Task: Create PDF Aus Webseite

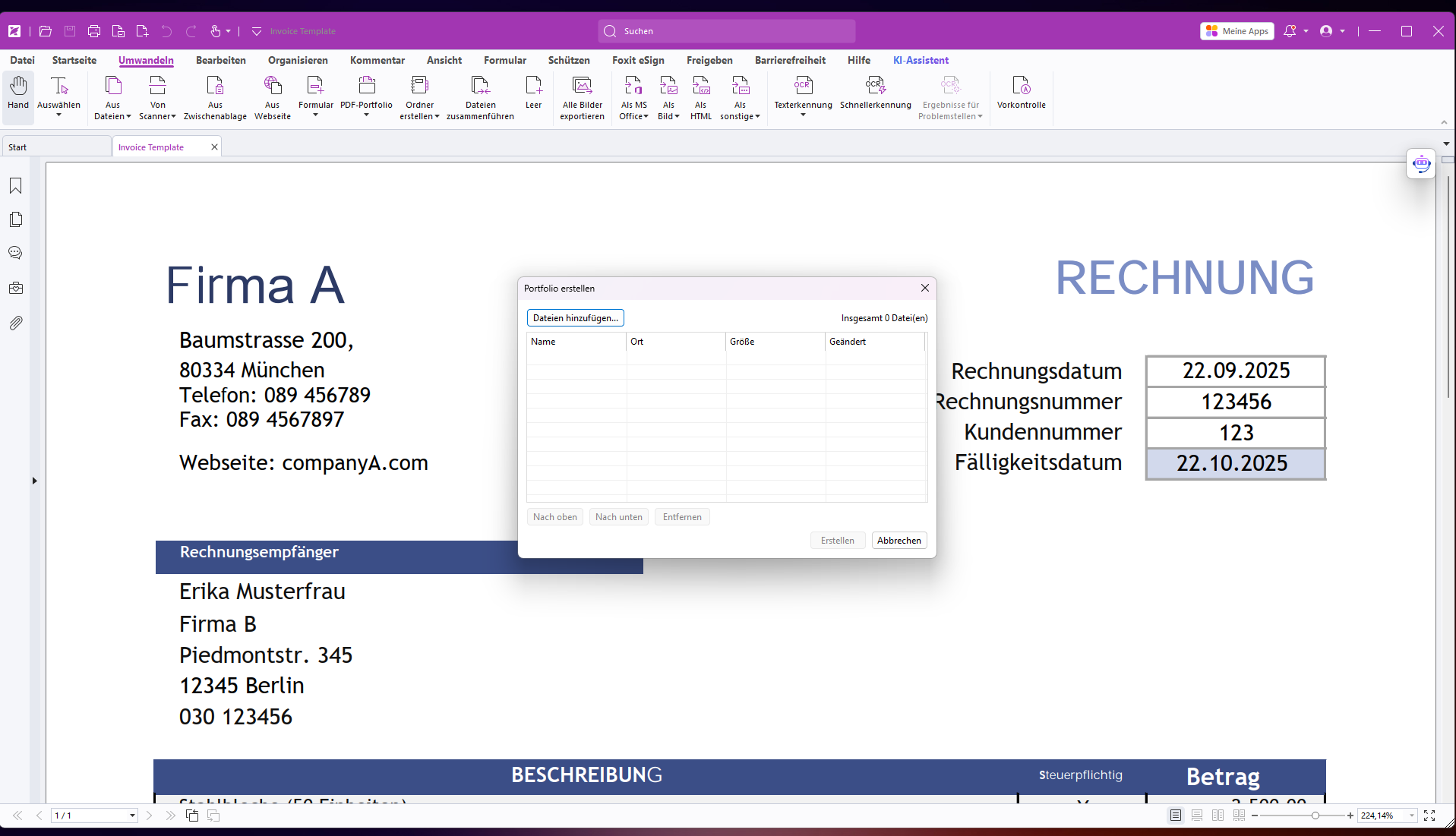Action: coord(272,85)
